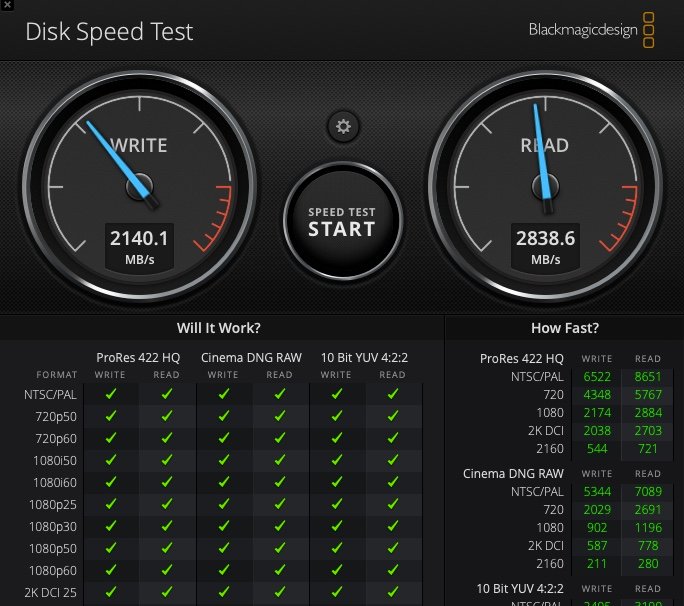Viewport: 684px width, 606px height.
Task: Click ProRes write checkmark for 1080p30
Action: pyautogui.click(x=111, y=526)
